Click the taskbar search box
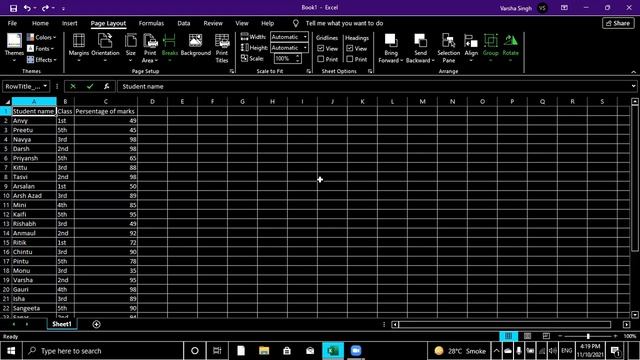Screen dimensions: 640x360 [x=104, y=351]
